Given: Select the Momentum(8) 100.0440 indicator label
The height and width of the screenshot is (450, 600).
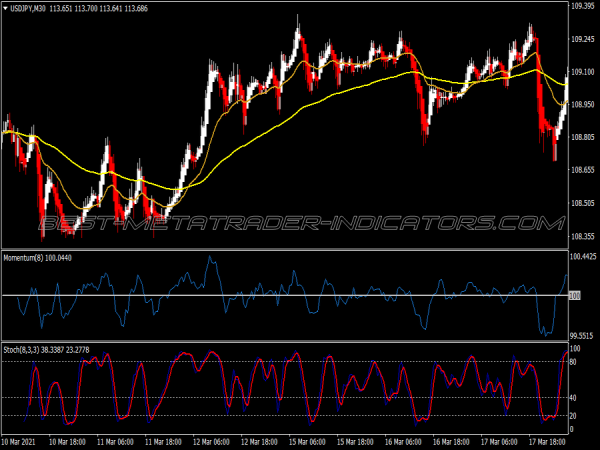Looking at the screenshot, I should [x=38, y=258].
